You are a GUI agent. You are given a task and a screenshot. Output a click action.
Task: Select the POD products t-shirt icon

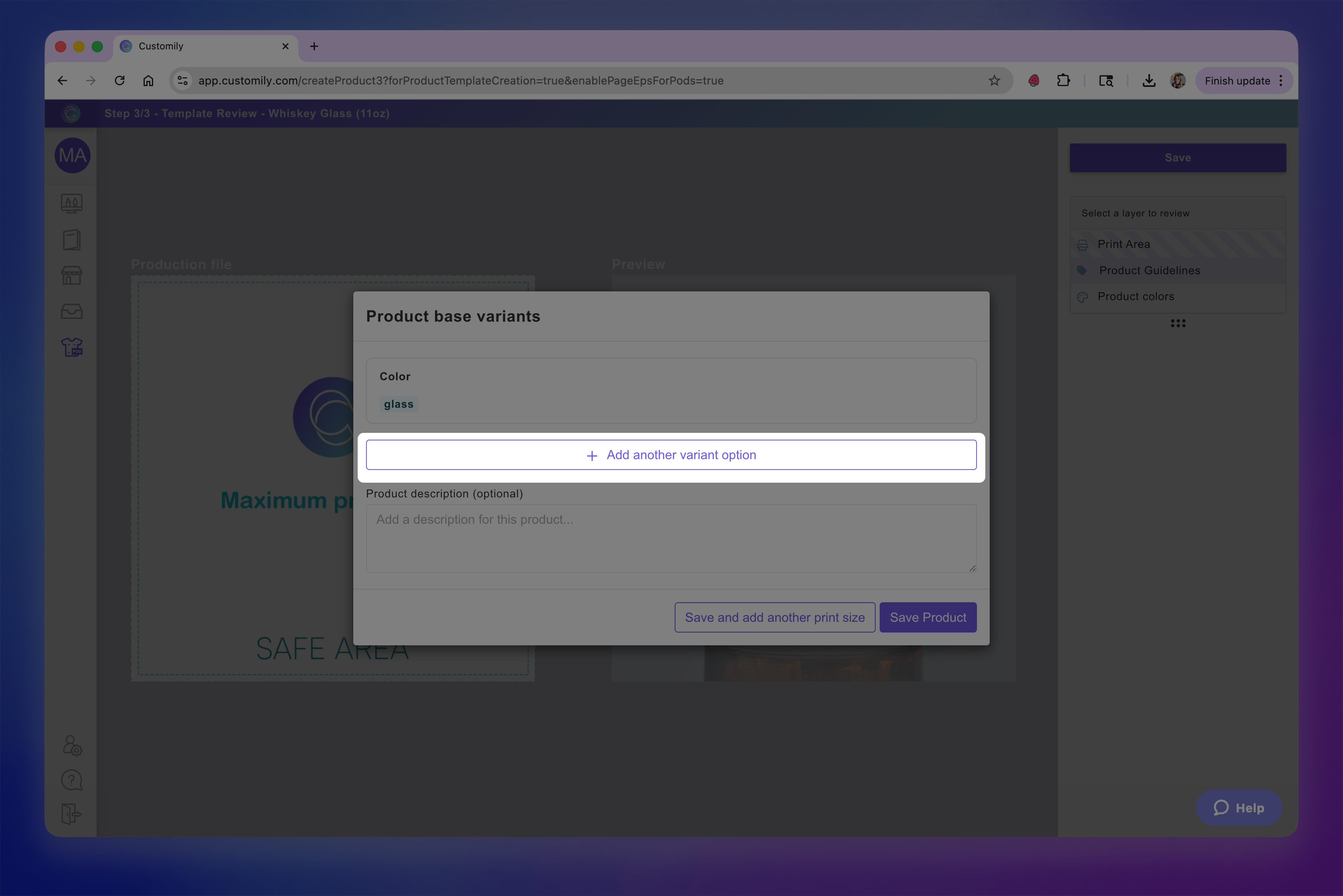pyautogui.click(x=71, y=347)
